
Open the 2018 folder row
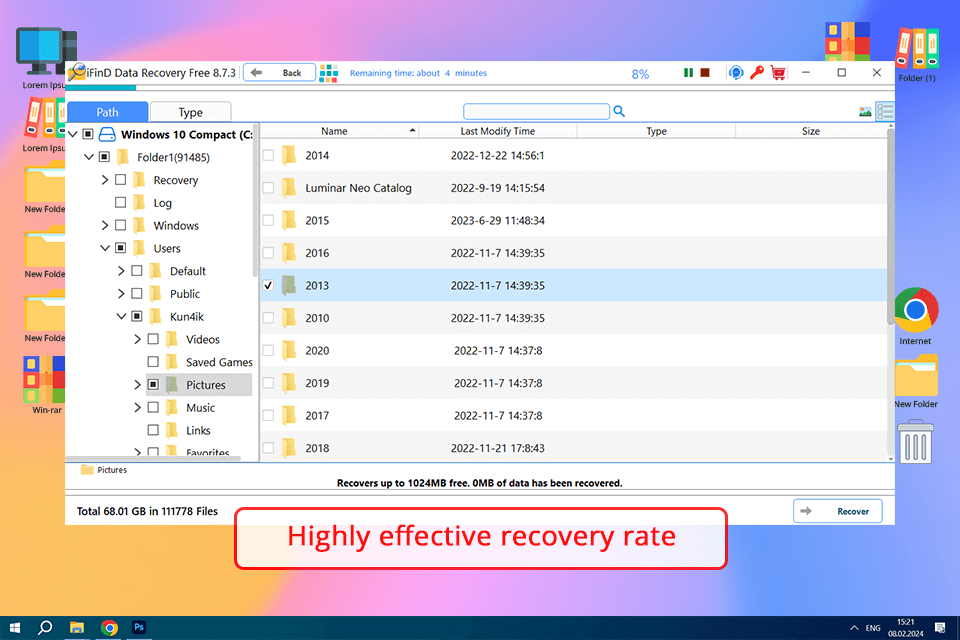pyautogui.click(x=574, y=448)
